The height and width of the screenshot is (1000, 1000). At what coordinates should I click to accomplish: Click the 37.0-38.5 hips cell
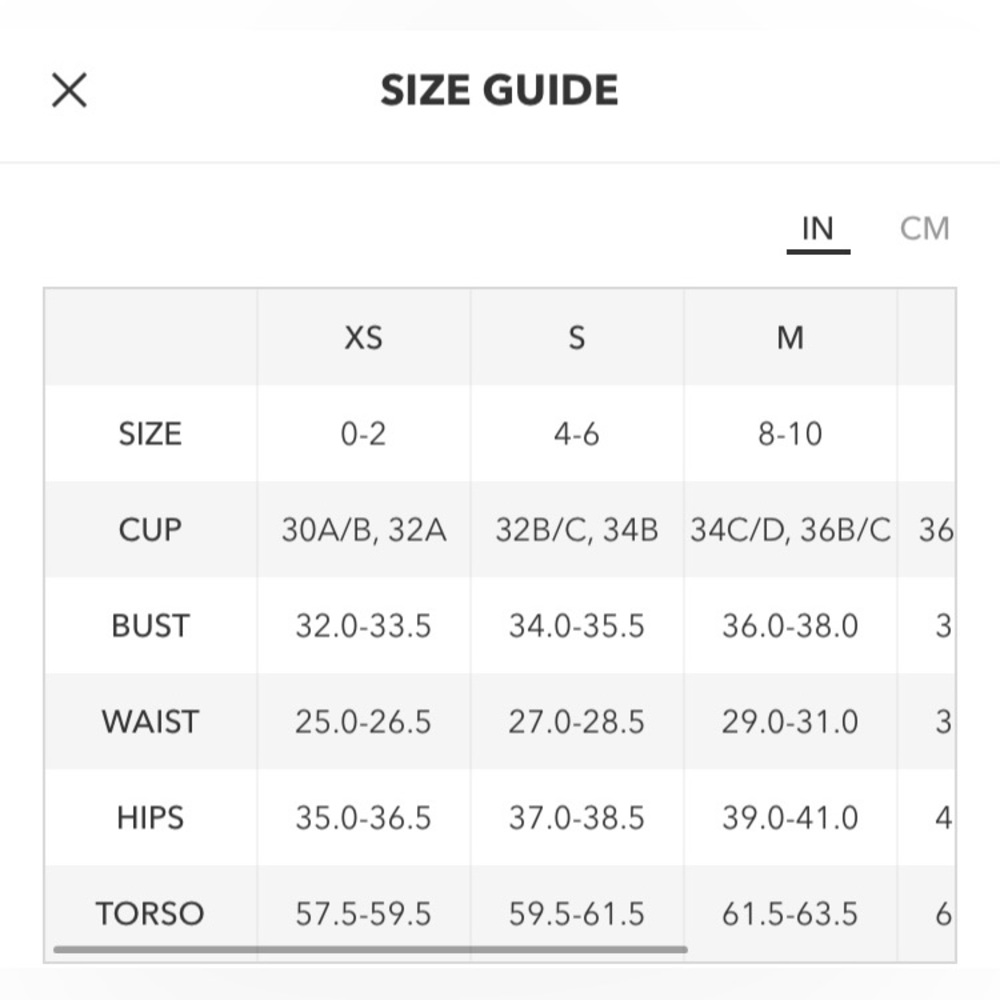pyautogui.click(x=576, y=818)
